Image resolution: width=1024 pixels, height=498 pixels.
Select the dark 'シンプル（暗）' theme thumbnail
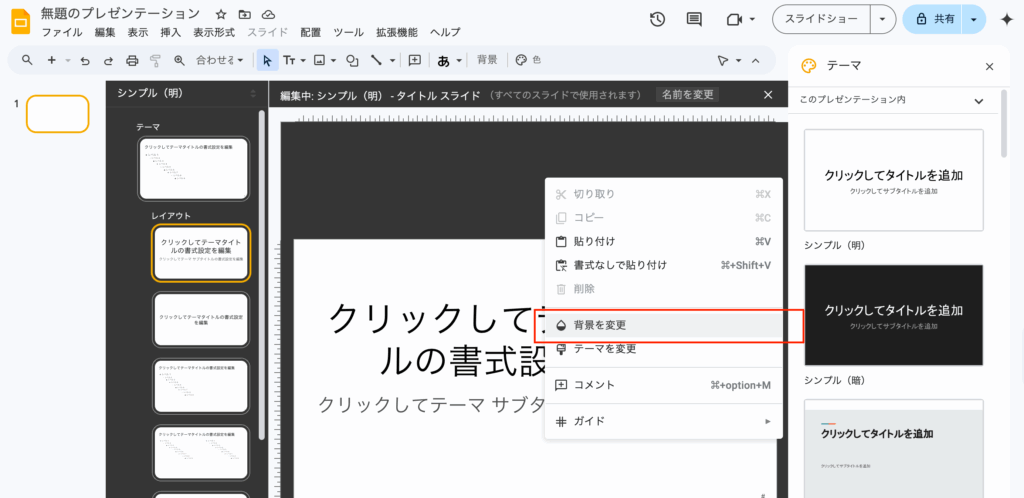tap(893, 314)
